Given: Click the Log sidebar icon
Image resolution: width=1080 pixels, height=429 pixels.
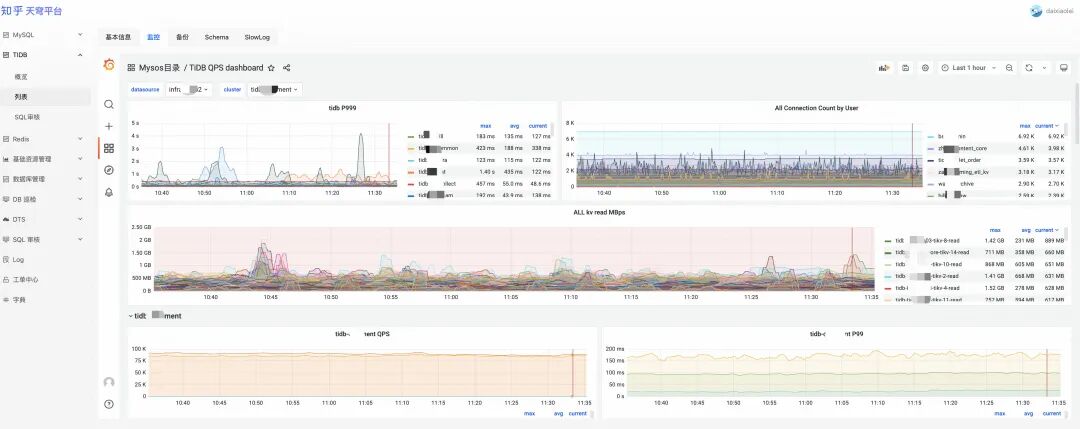Looking at the screenshot, I should [x=6, y=260].
